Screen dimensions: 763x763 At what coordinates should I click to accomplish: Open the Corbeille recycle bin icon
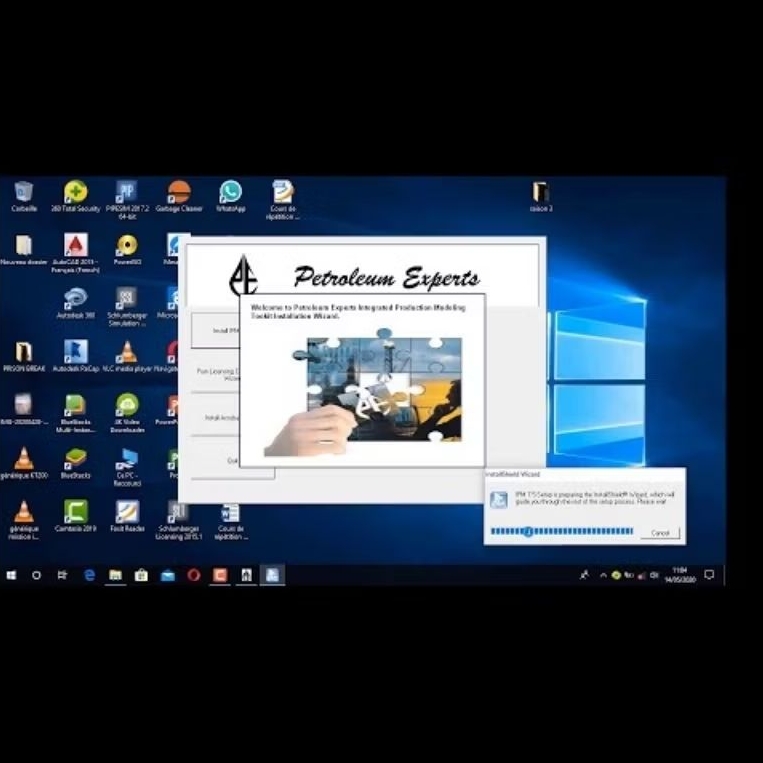click(24, 196)
